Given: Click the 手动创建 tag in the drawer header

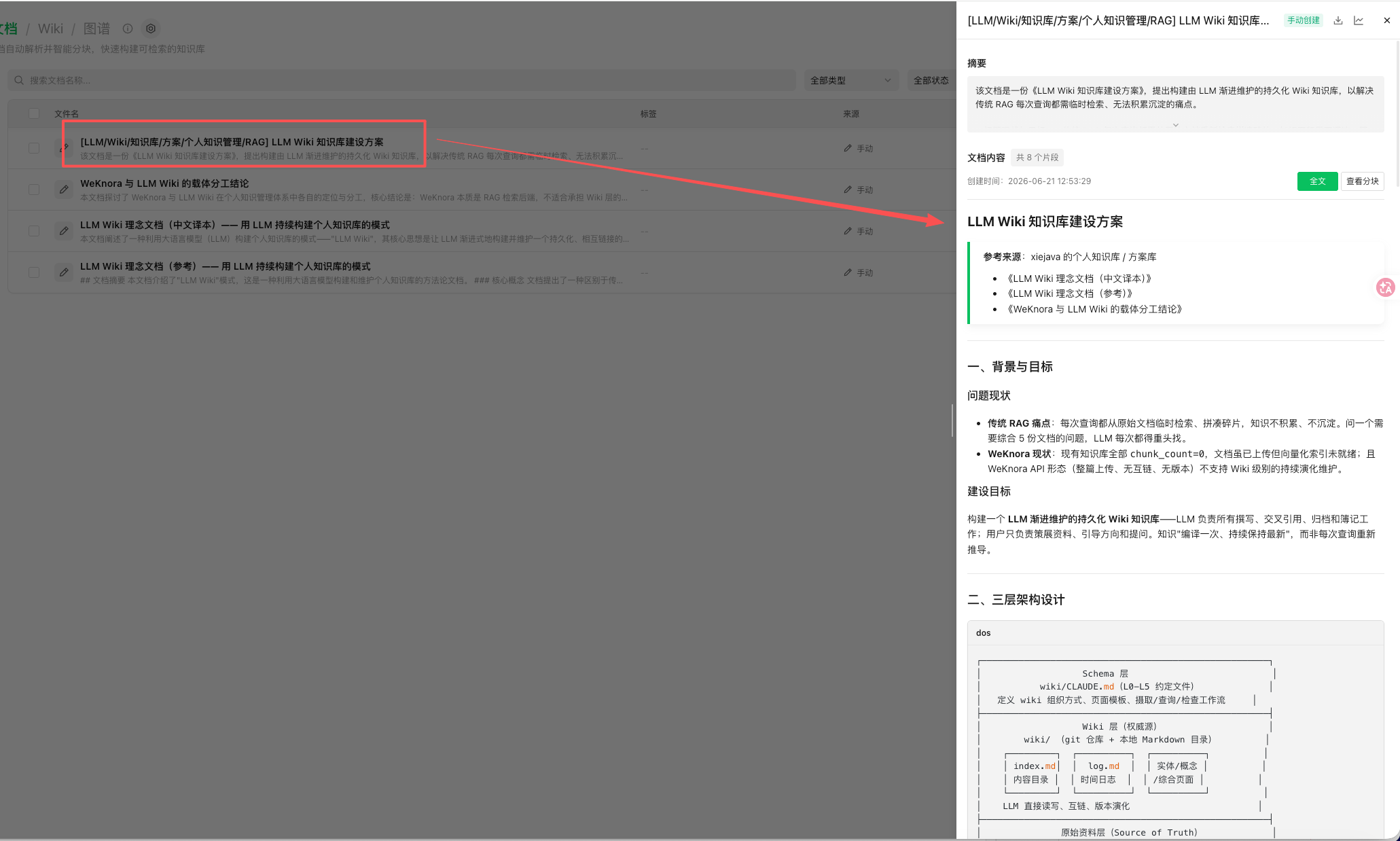Looking at the screenshot, I should pyautogui.click(x=1303, y=20).
